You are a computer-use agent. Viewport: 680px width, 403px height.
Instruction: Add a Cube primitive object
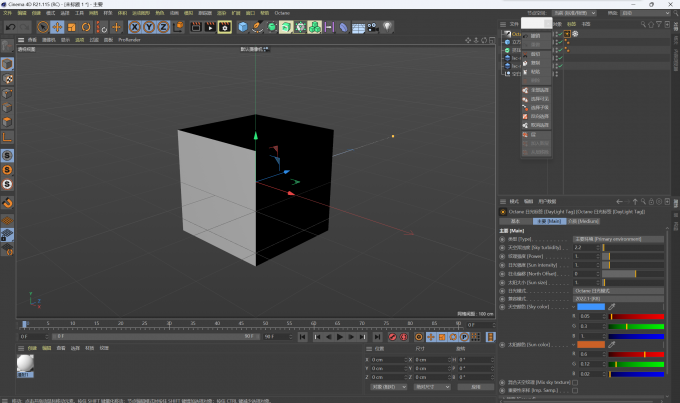(243, 27)
